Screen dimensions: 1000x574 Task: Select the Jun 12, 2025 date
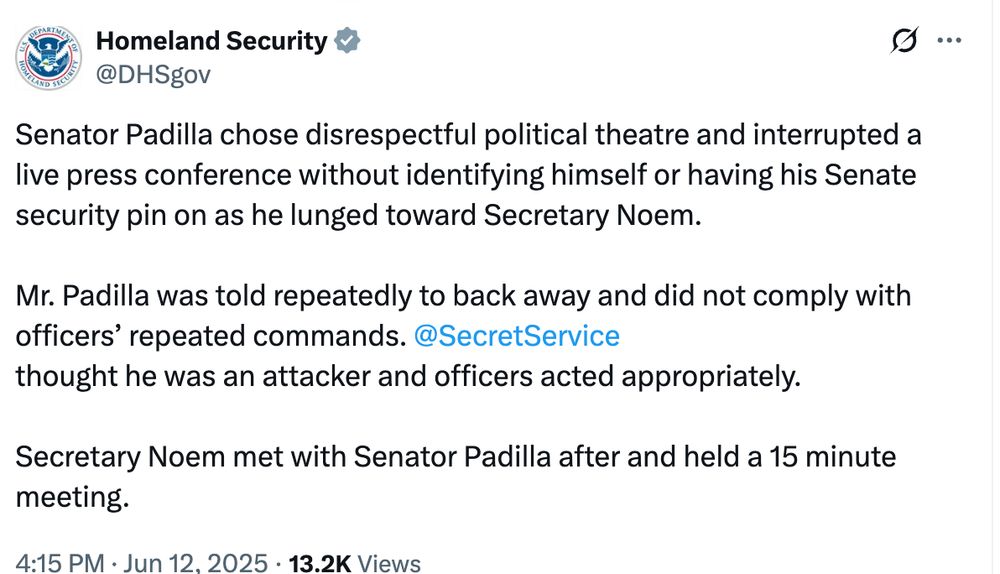click(x=195, y=563)
